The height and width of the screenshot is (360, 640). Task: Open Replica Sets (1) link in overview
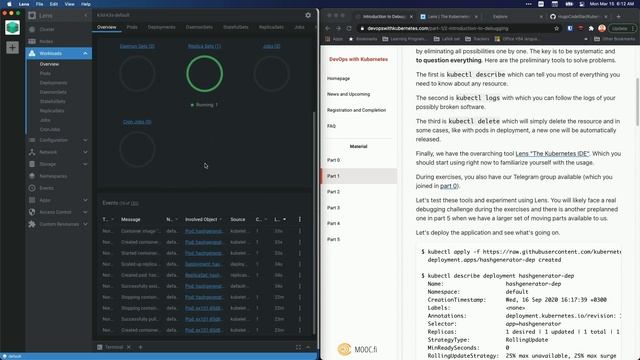click(x=204, y=46)
